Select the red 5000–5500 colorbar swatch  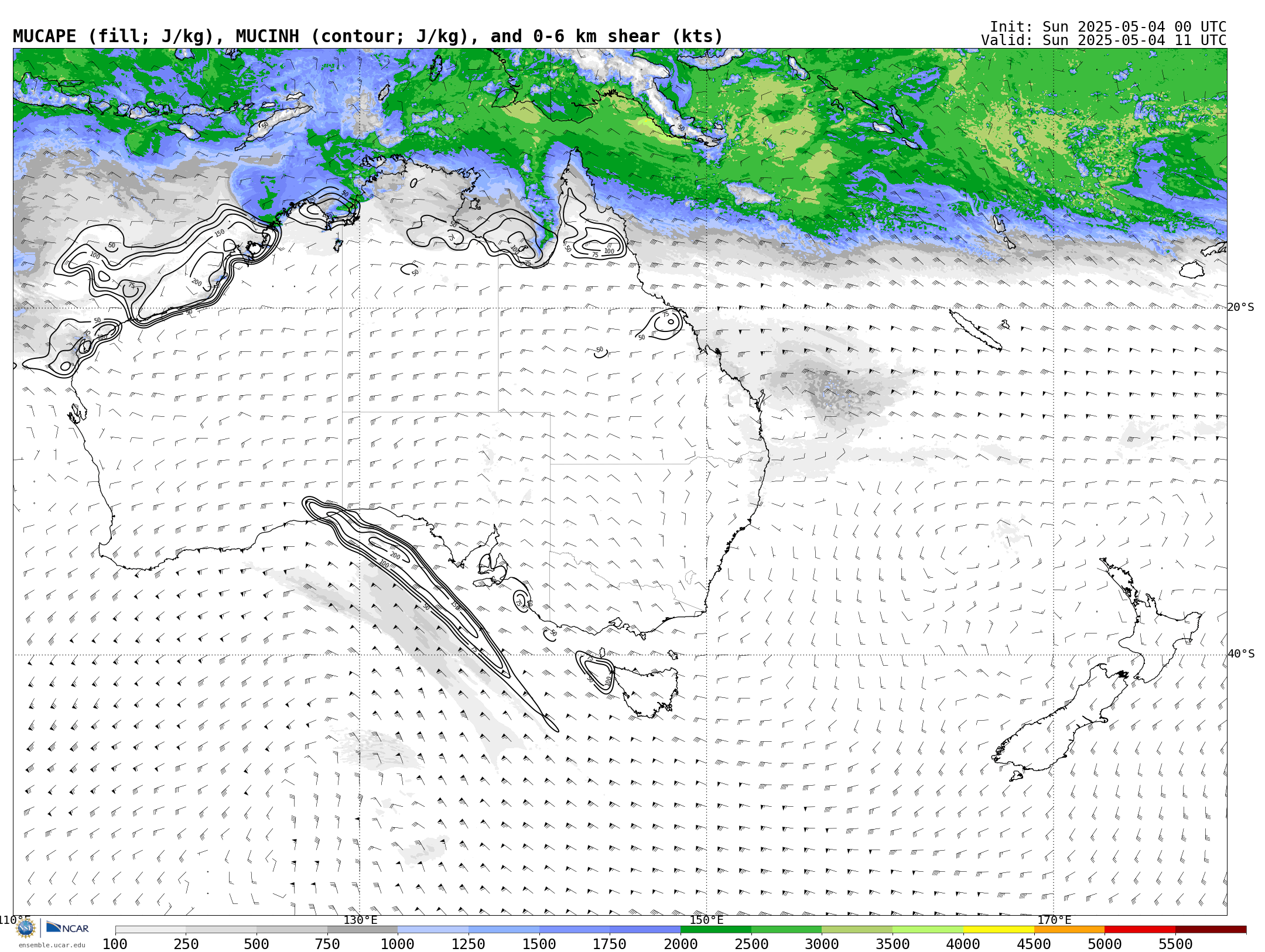point(1140,930)
